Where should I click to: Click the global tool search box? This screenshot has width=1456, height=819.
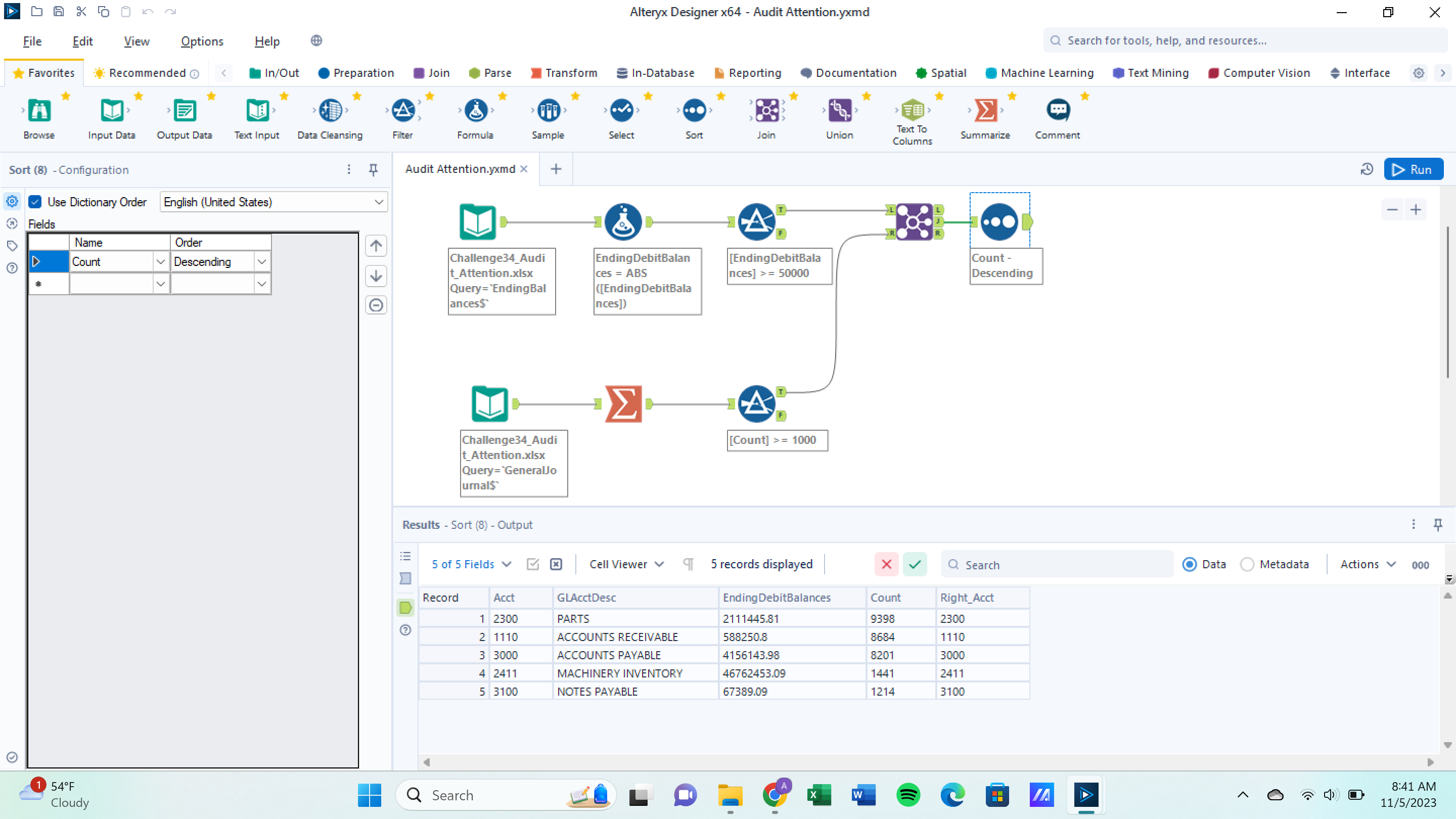point(1245,40)
